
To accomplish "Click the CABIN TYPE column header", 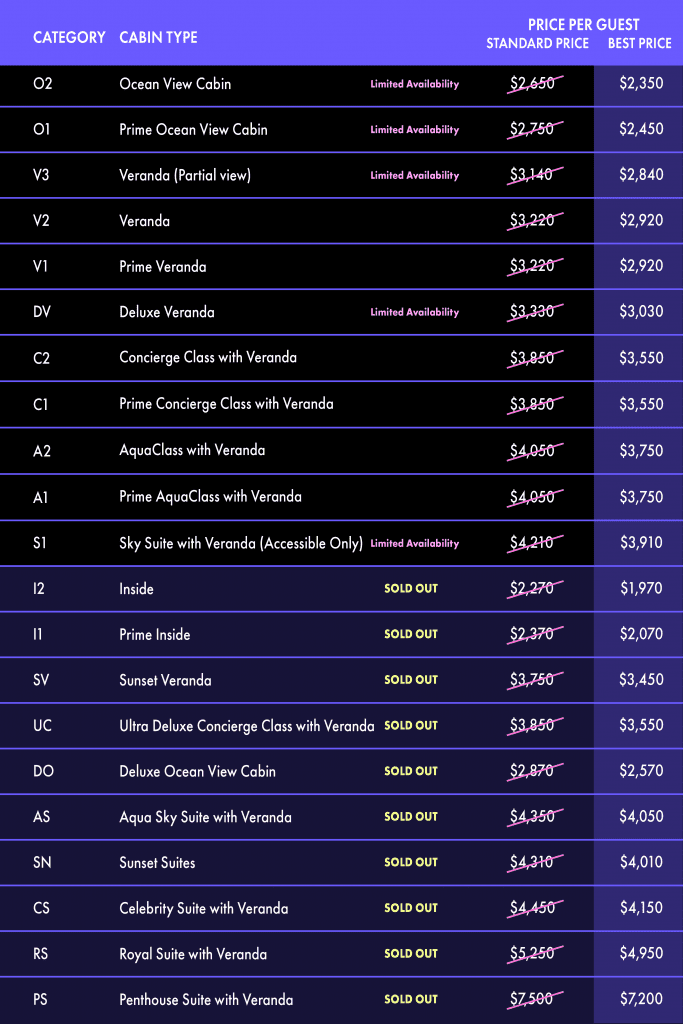I will tap(158, 38).
